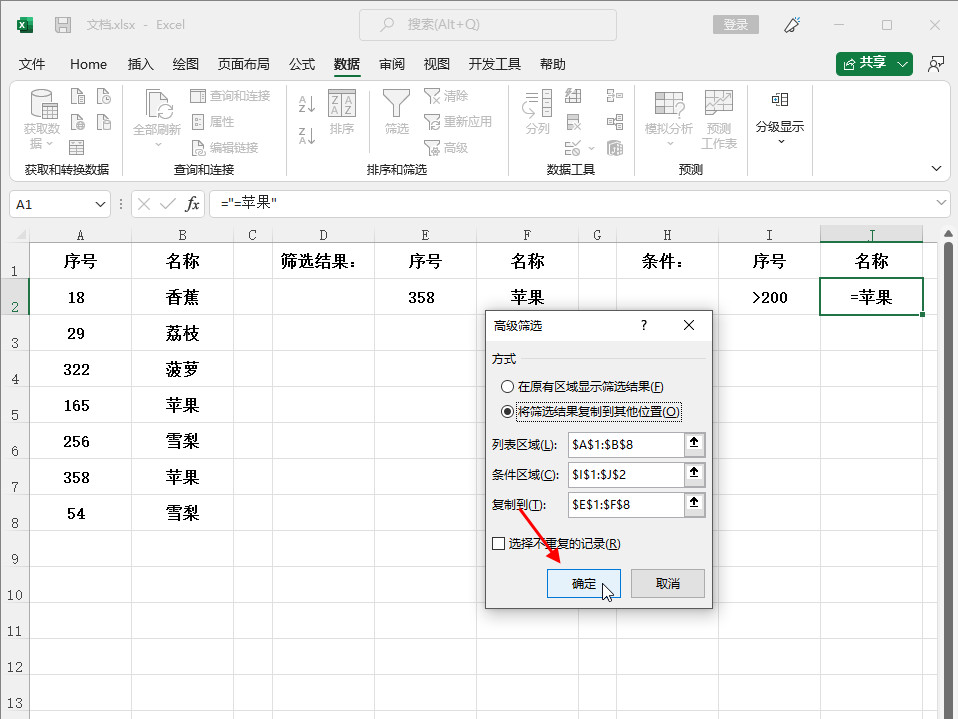Open the Share (共享) dropdown arrow
The height and width of the screenshot is (719, 958).
[x=902, y=64]
